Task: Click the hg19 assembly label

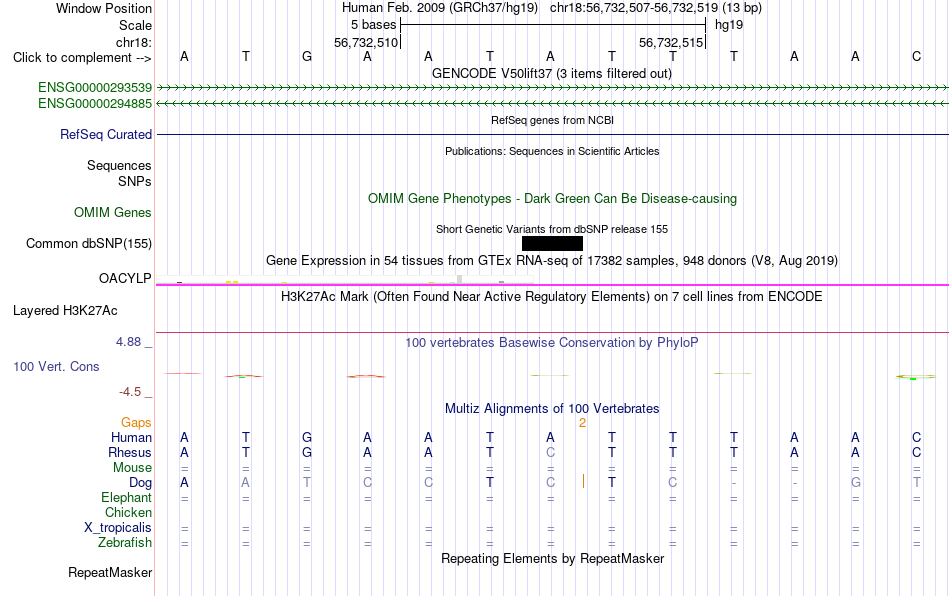Action: [x=729, y=25]
